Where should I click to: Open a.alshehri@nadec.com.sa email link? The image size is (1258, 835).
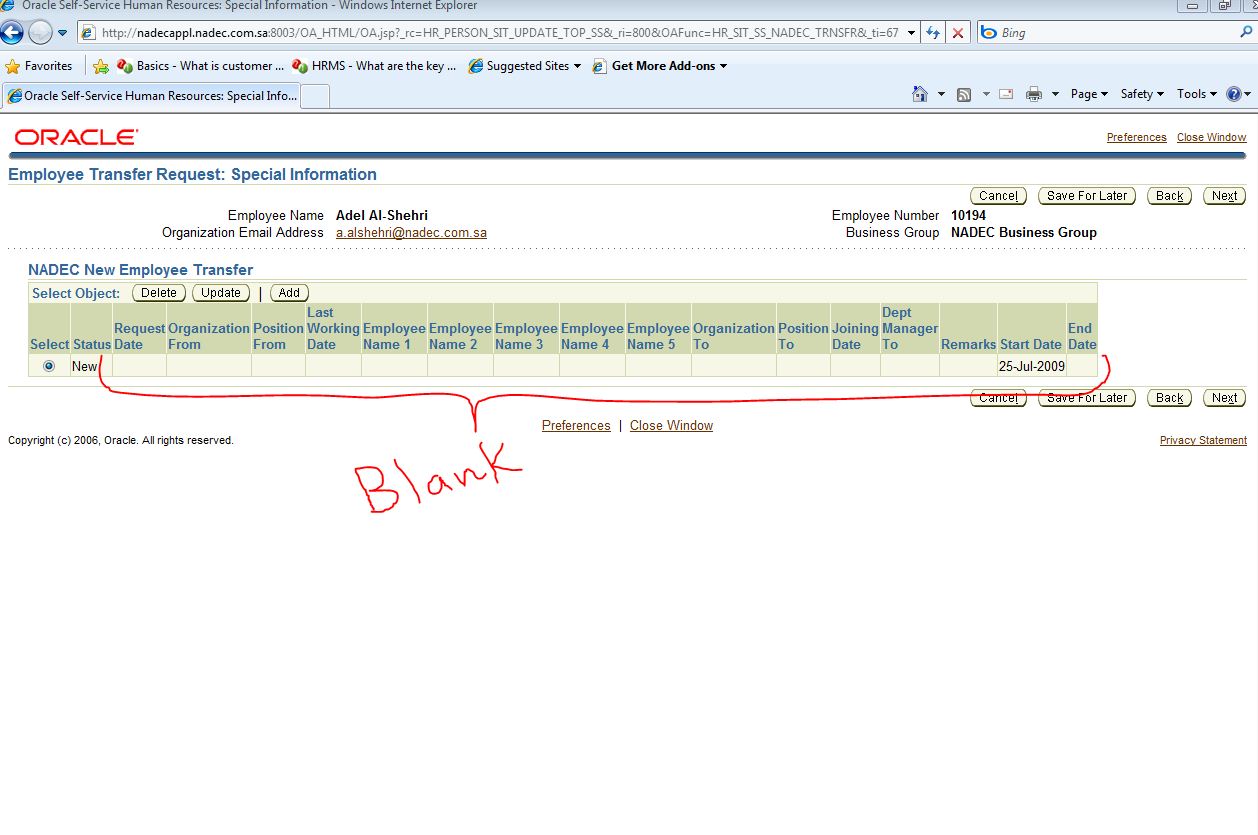point(411,233)
